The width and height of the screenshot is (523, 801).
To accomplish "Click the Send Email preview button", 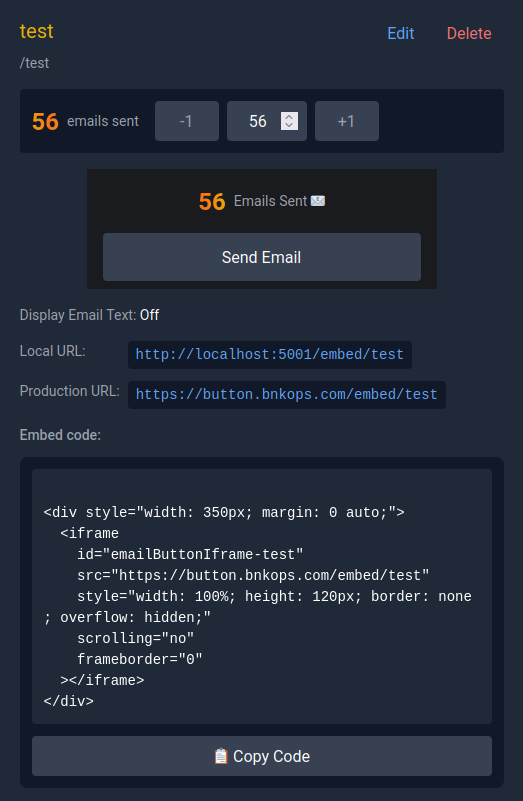I will tap(262, 257).
